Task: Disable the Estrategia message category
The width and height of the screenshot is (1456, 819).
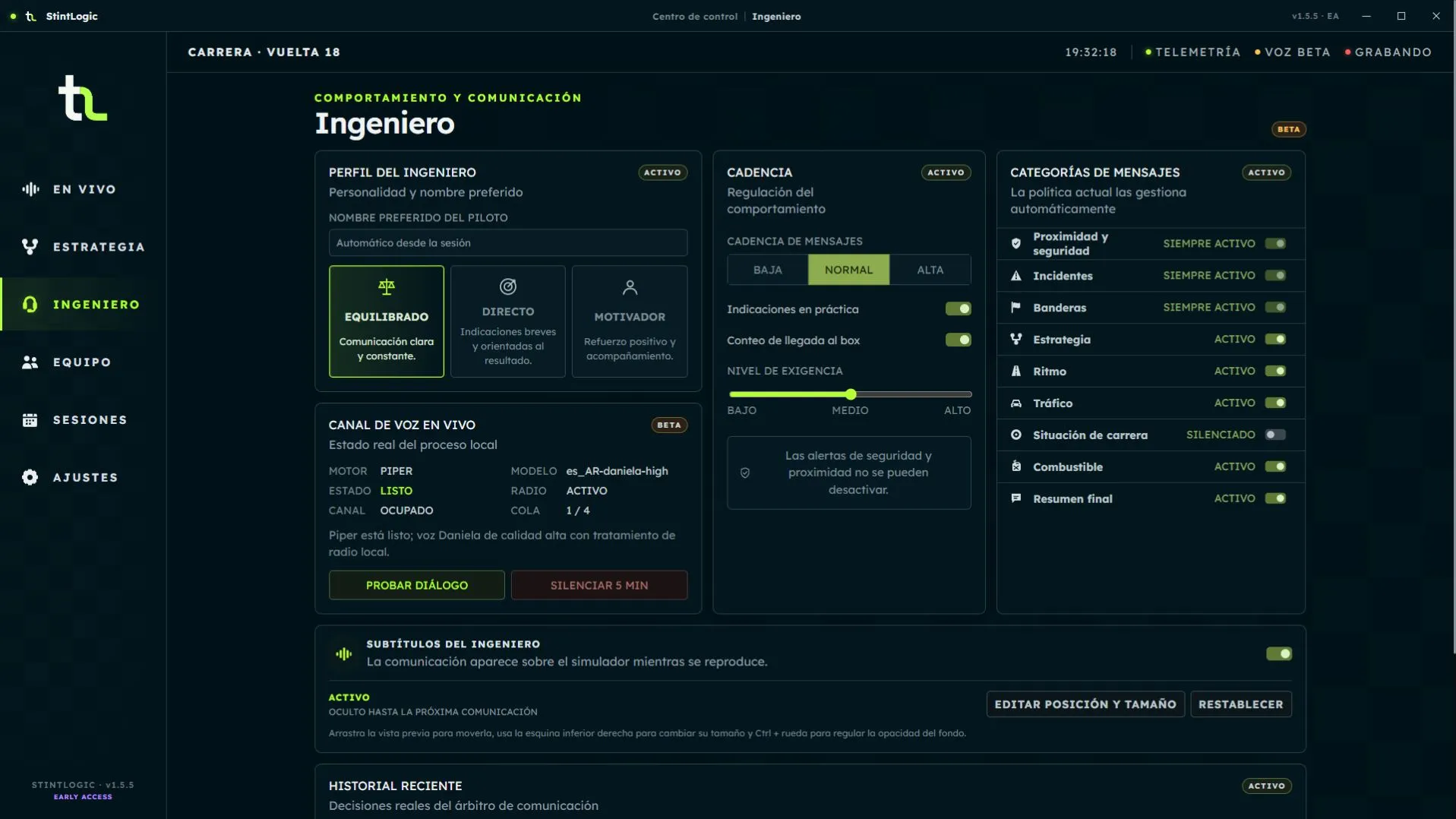Action: pyautogui.click(x=1275, y=340)
